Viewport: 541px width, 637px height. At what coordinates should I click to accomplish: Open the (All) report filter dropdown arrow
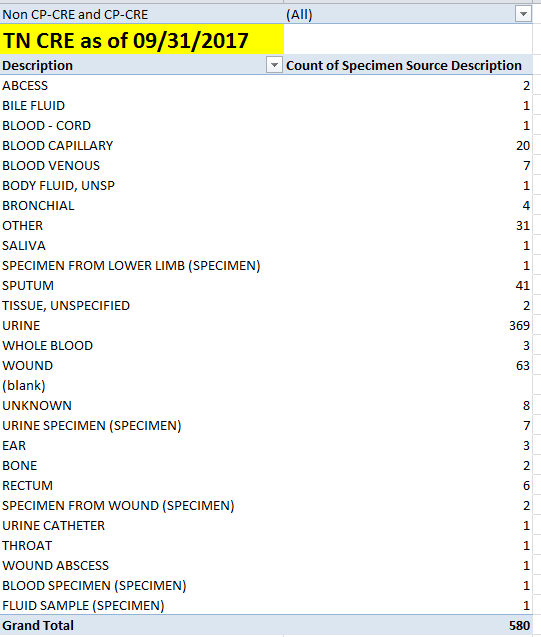pyautogui.click(x=523, y=14)
